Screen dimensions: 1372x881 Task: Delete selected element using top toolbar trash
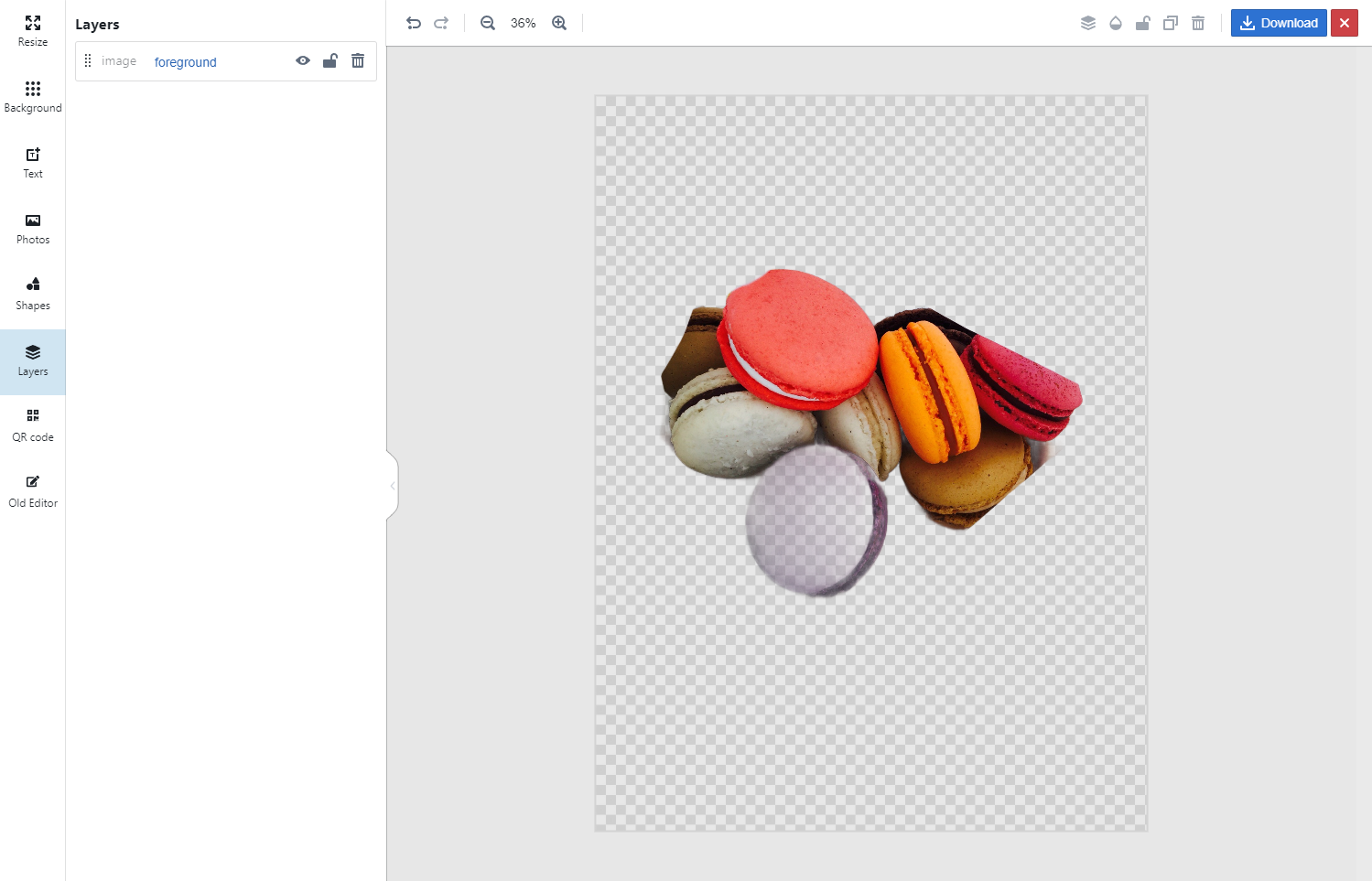pyautogui.click(x=1198, y=23)
